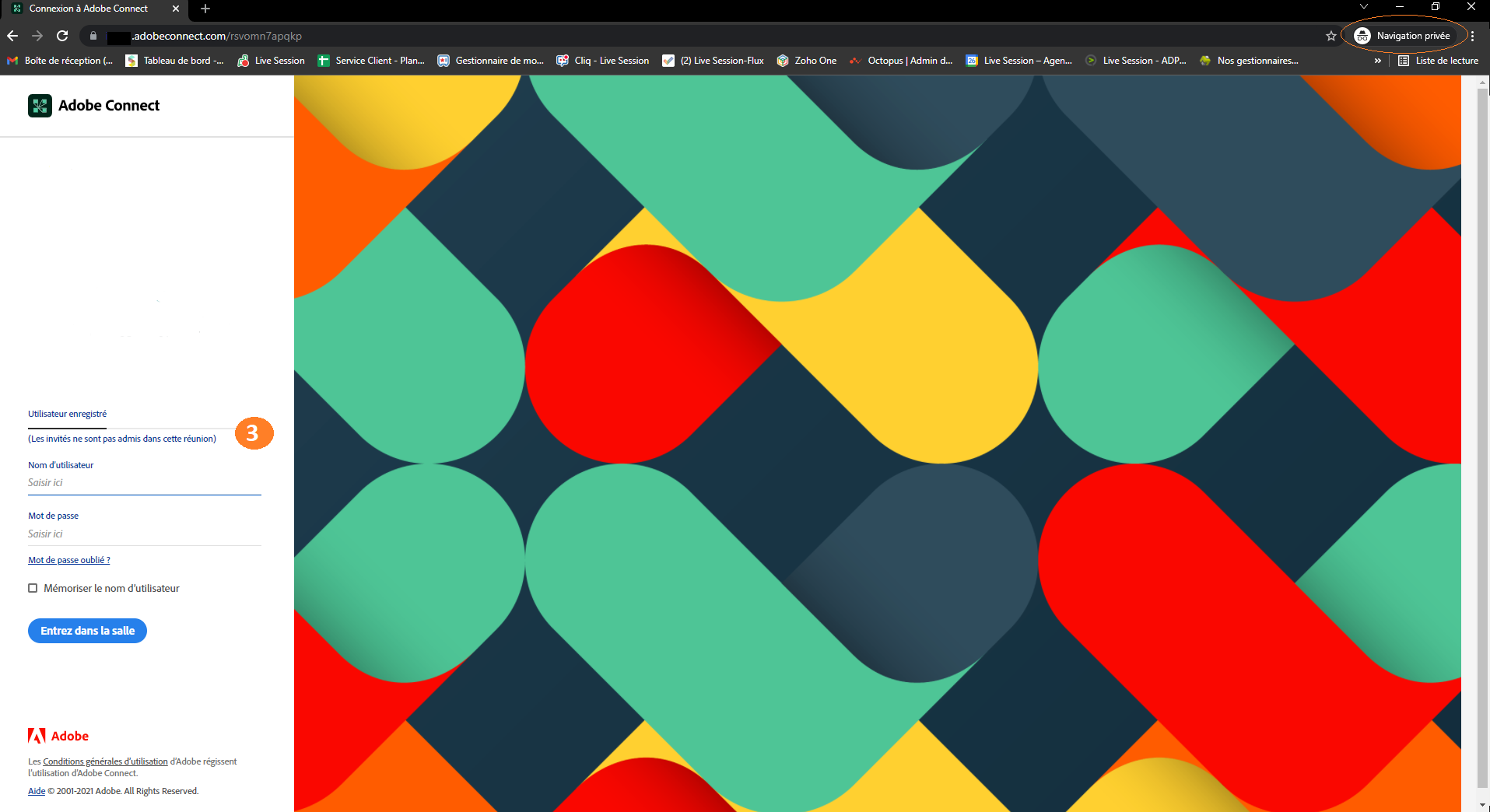
Task: Restore down the browser window
Action: [1436, 7]
